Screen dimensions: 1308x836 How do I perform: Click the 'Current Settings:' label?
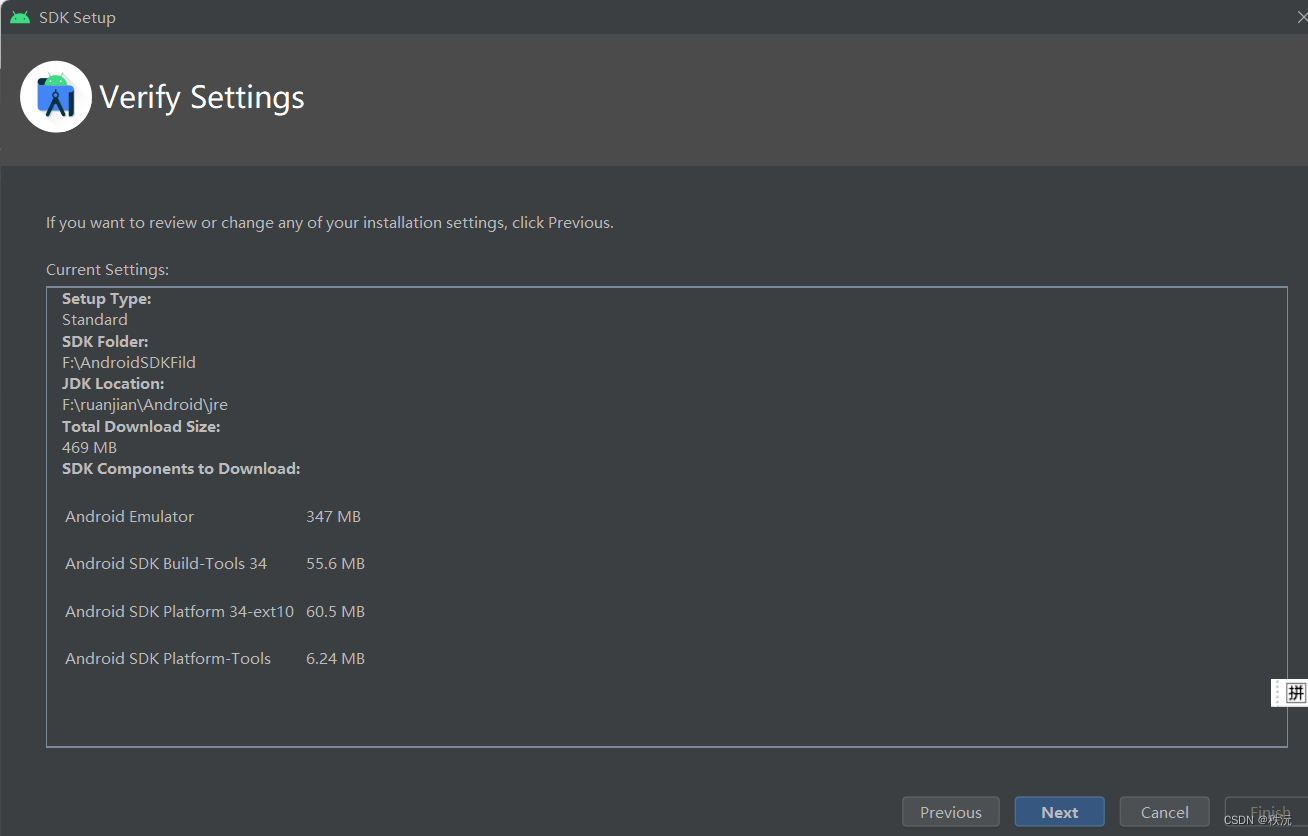point(108,270)
